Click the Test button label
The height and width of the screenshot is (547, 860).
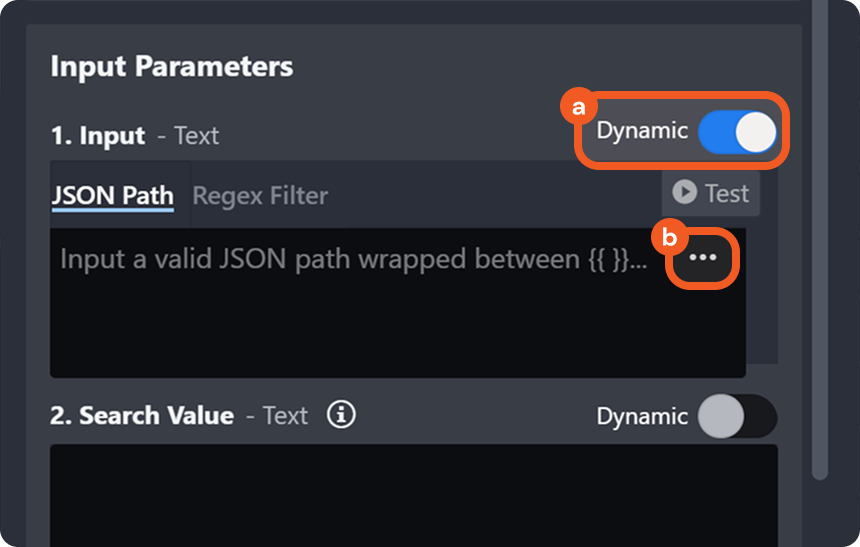click(x=726, y=193)
